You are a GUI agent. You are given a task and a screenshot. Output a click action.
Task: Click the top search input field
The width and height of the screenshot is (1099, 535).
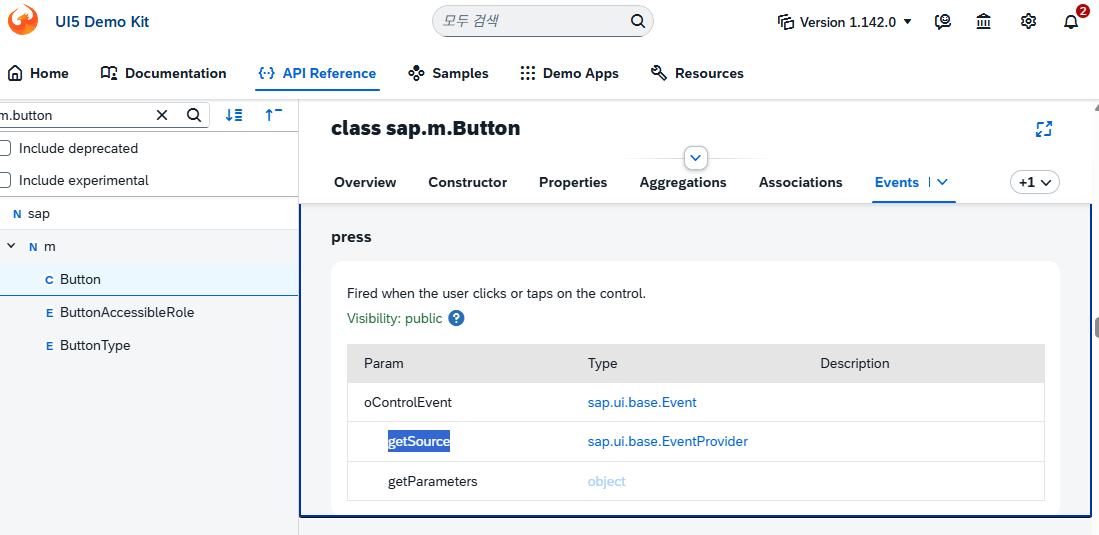coord(533,21)
